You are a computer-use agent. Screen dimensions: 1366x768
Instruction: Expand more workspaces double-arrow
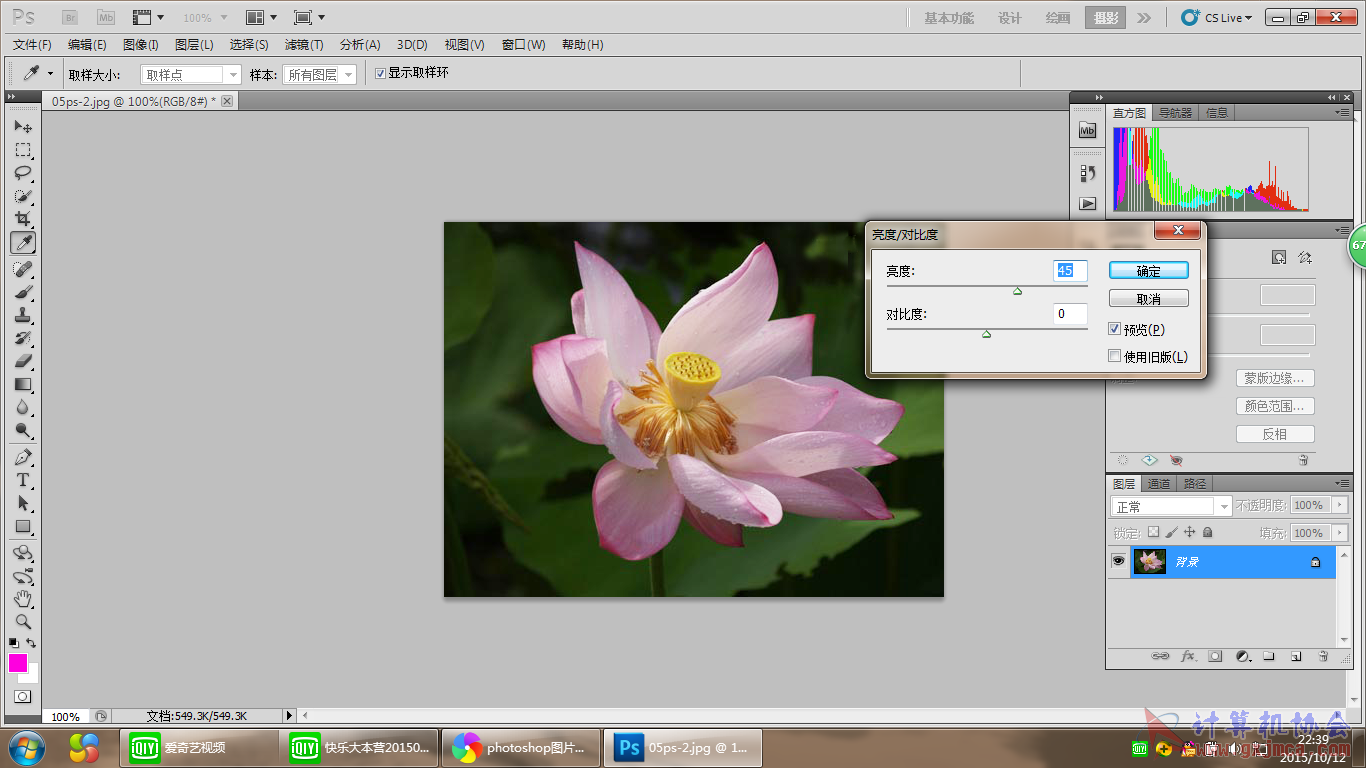[1144, 18]
